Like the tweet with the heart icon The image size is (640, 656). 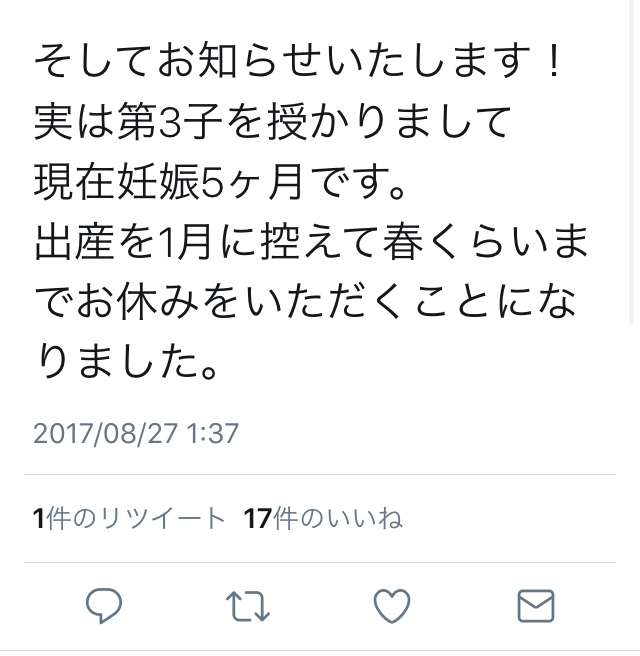pos(392,606)
